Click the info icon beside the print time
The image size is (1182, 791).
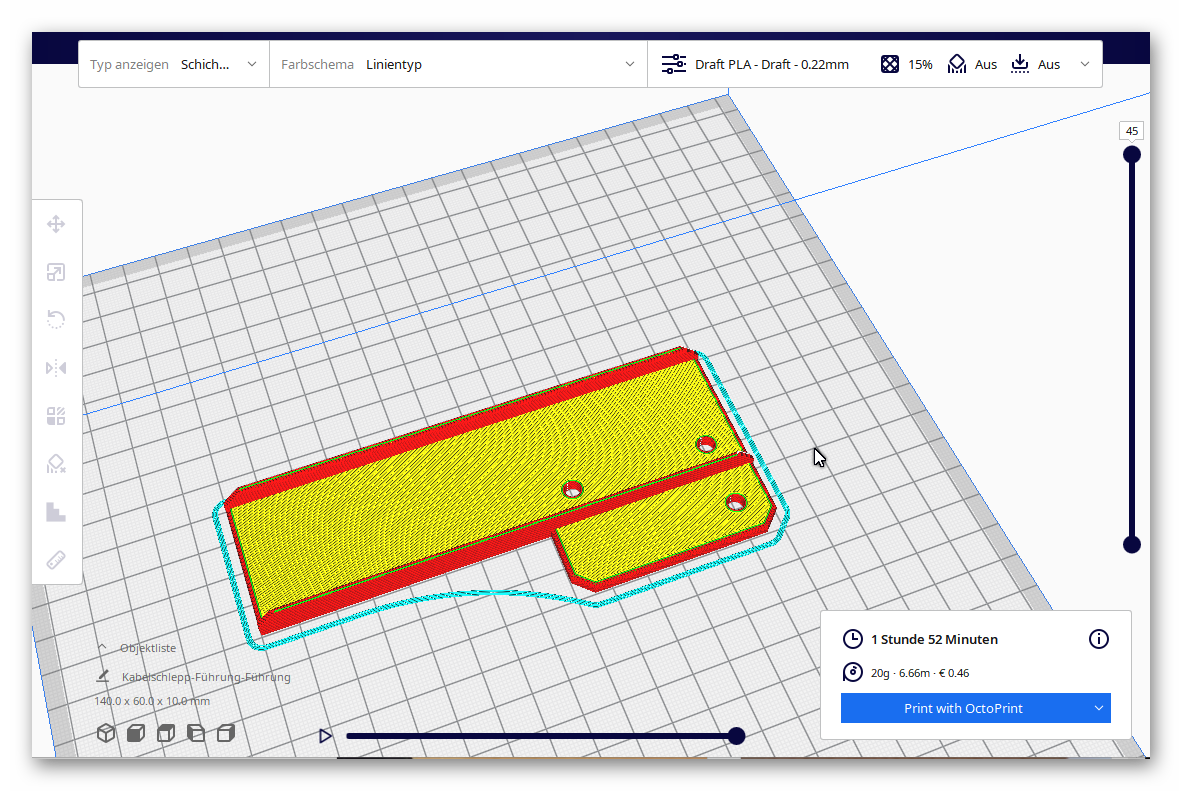click(1098, 639)
